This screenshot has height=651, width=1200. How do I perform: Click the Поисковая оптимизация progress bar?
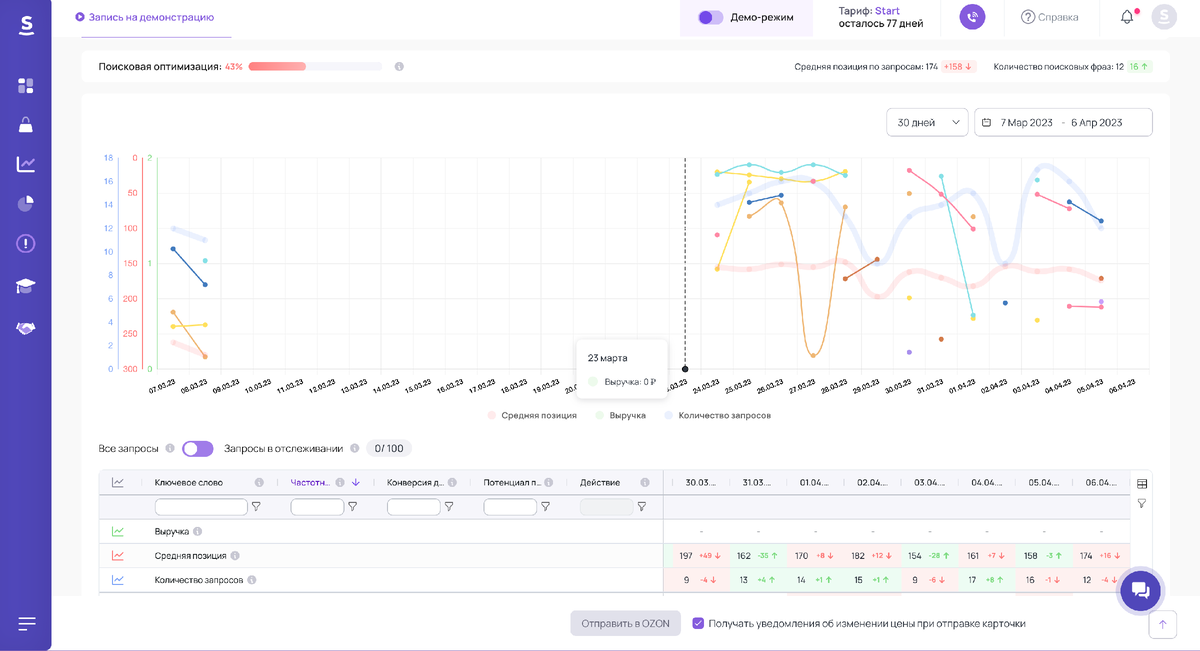pyautogui.click(x=315, y=67)
